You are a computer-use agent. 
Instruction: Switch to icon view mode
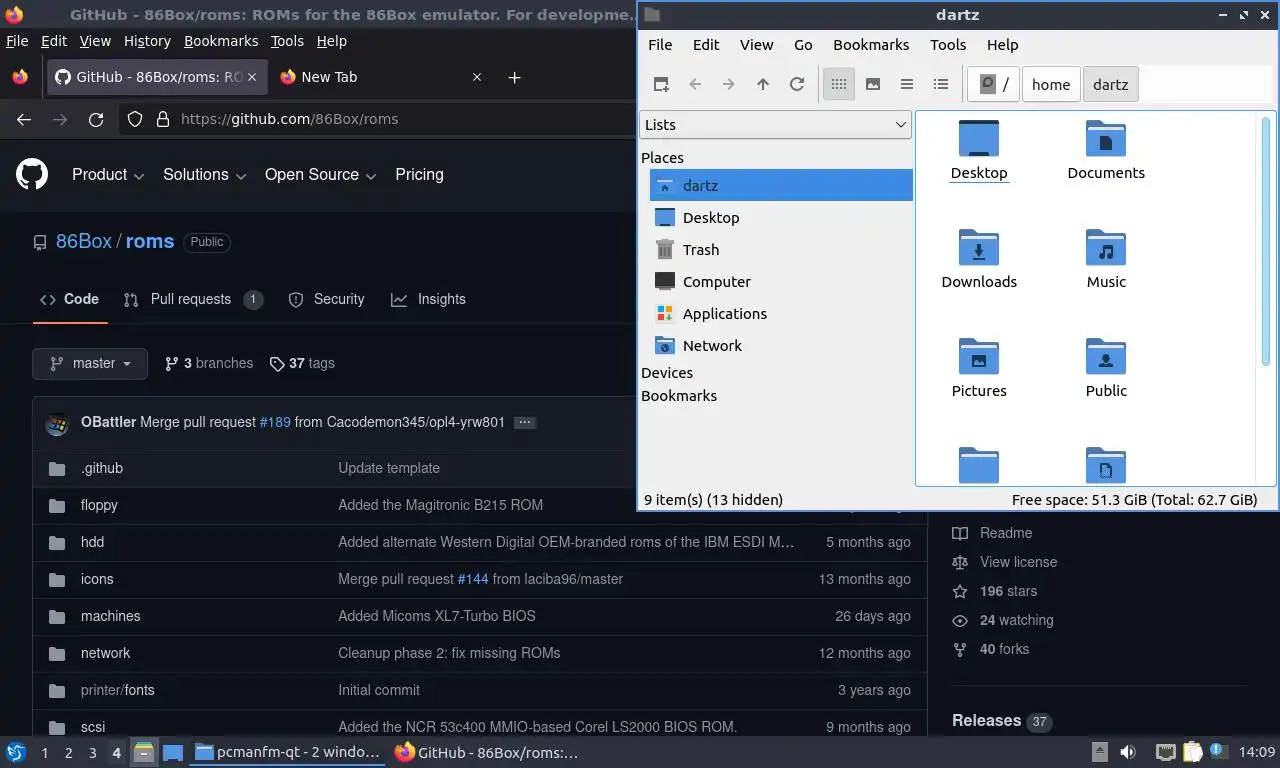click(x=839, y=85)
